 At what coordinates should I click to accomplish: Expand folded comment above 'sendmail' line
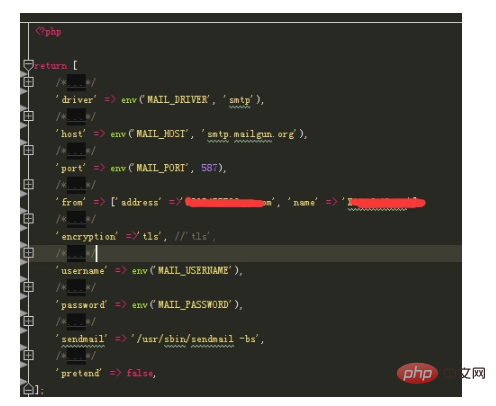28,321
